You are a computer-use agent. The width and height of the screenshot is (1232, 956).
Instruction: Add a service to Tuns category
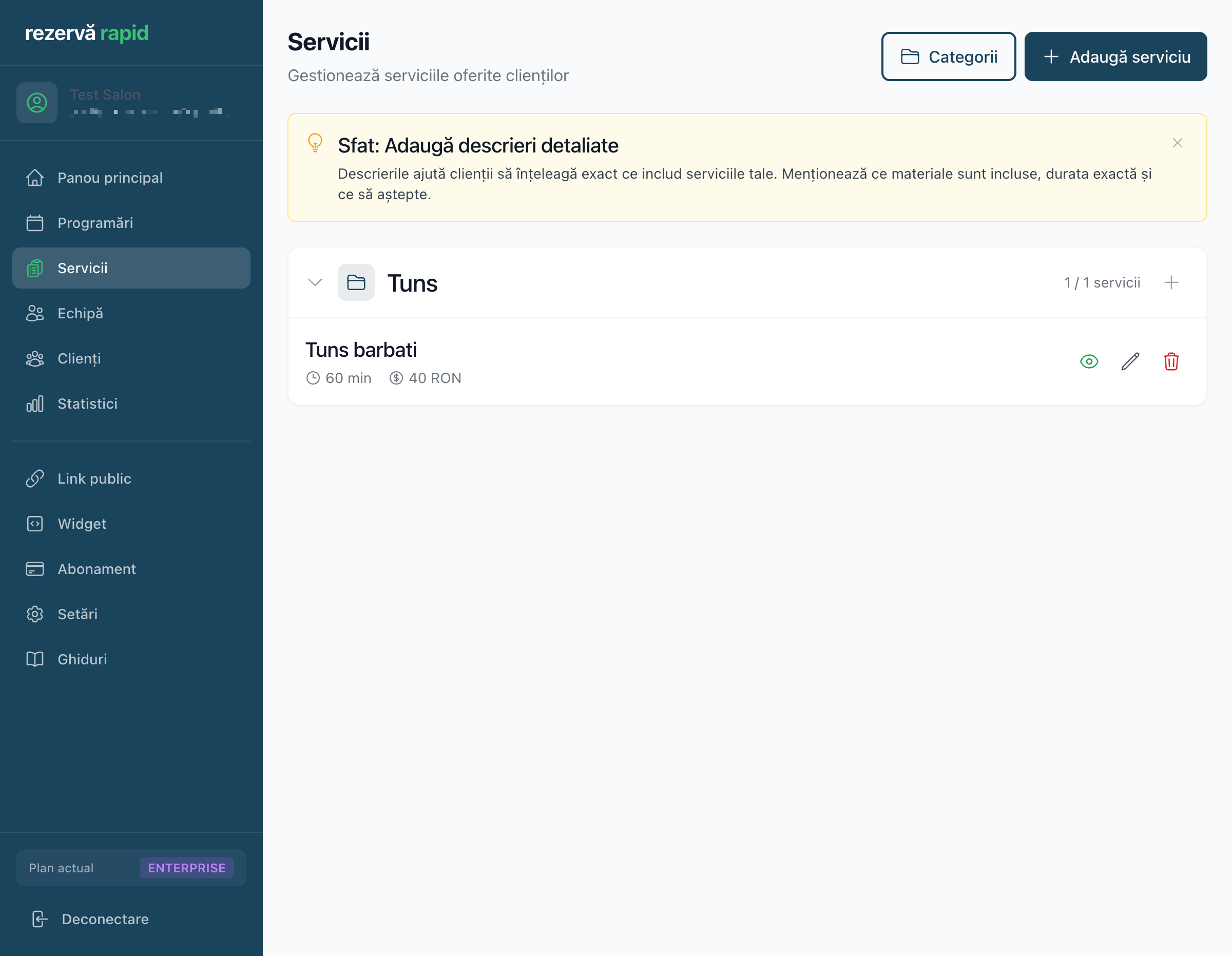[1171, 282]
